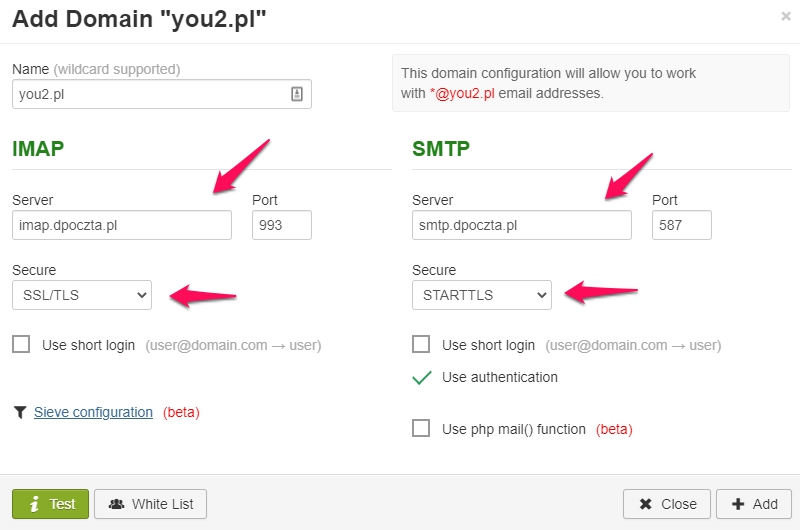Click the filter funnel icon beside Sieve configuration
This screenshot has height=530, width=800.
click(x=20, y=412)
